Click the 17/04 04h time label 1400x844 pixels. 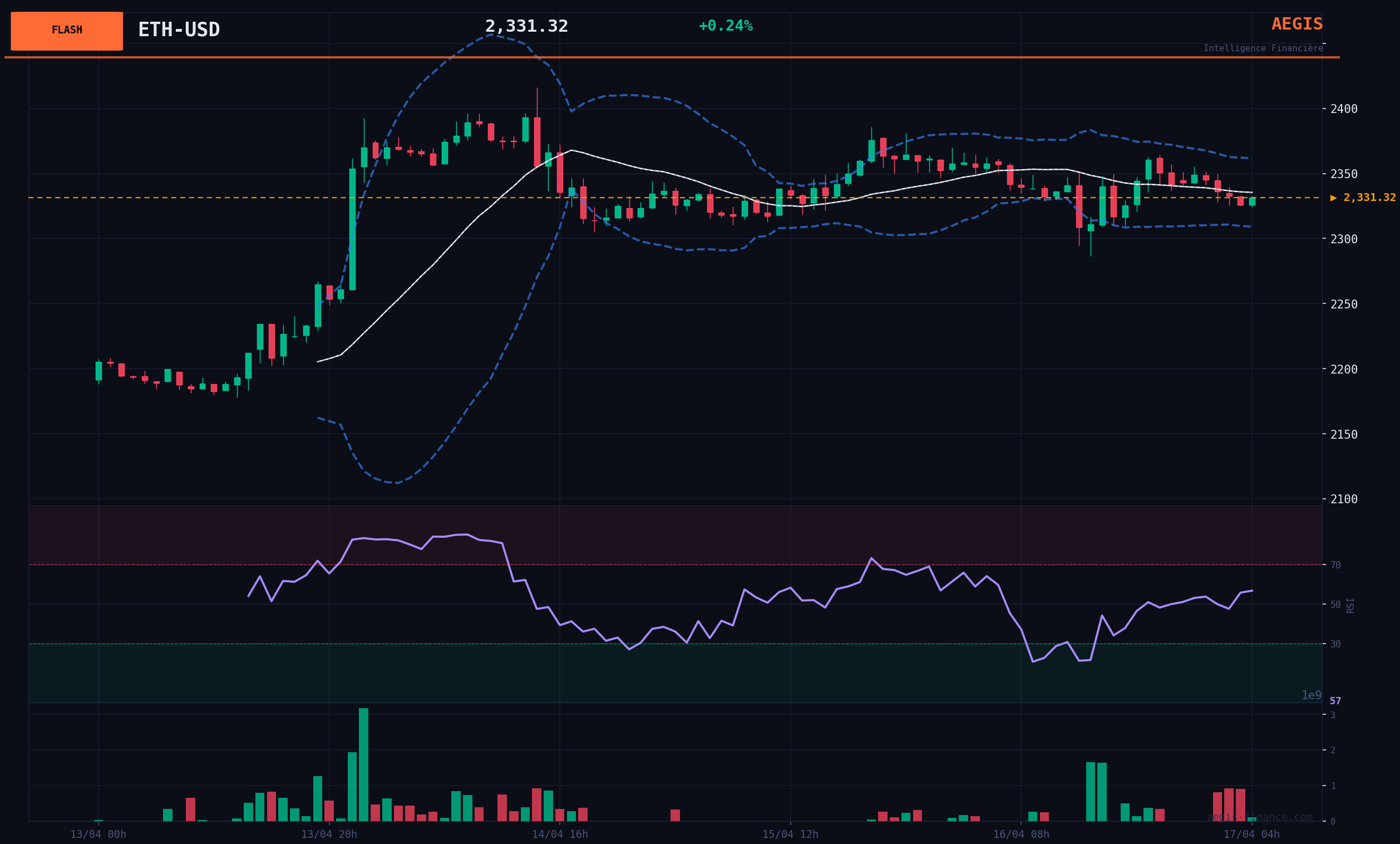[1251, 835]
